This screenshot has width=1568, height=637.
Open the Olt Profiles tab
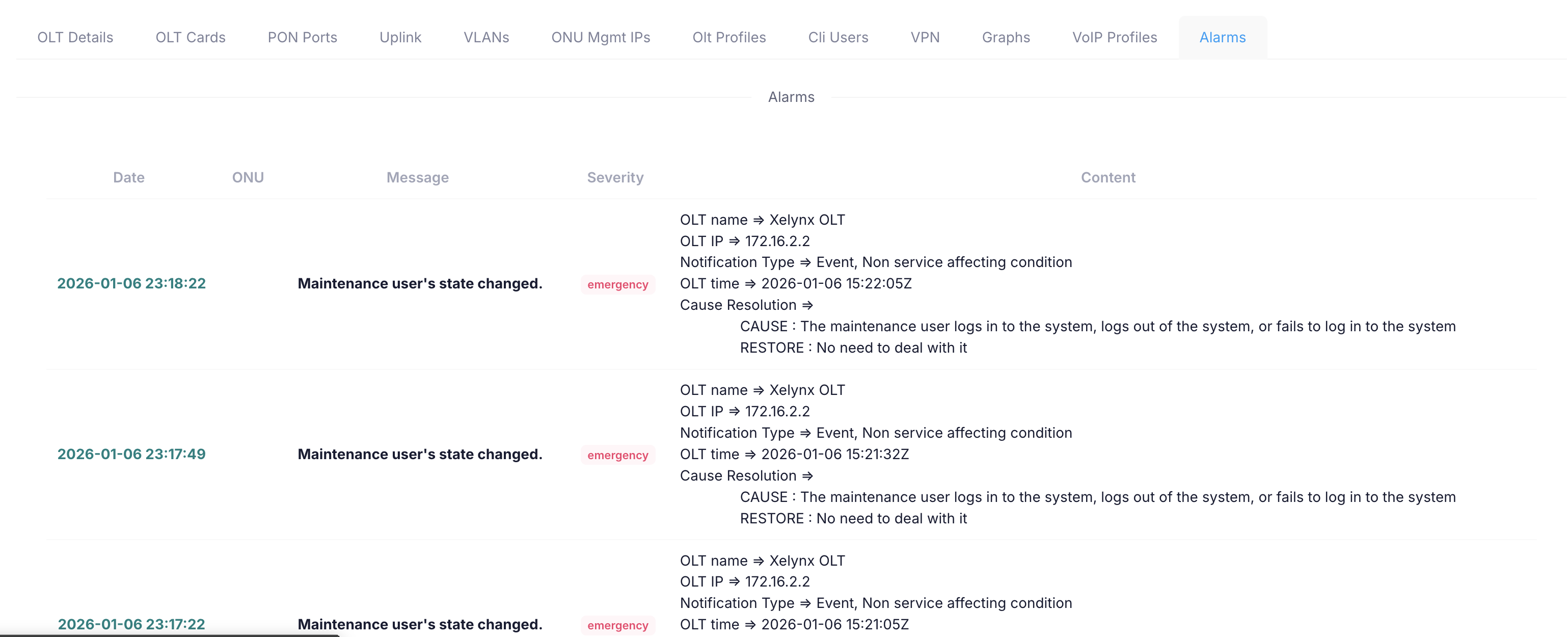728,38
